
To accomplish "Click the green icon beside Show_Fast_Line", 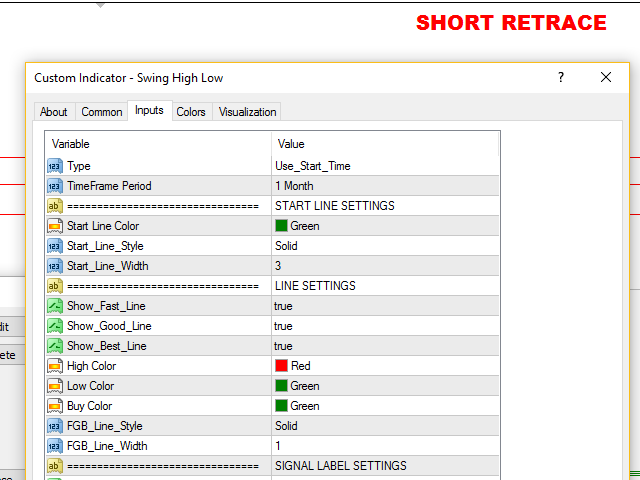I will click(55, 306).
